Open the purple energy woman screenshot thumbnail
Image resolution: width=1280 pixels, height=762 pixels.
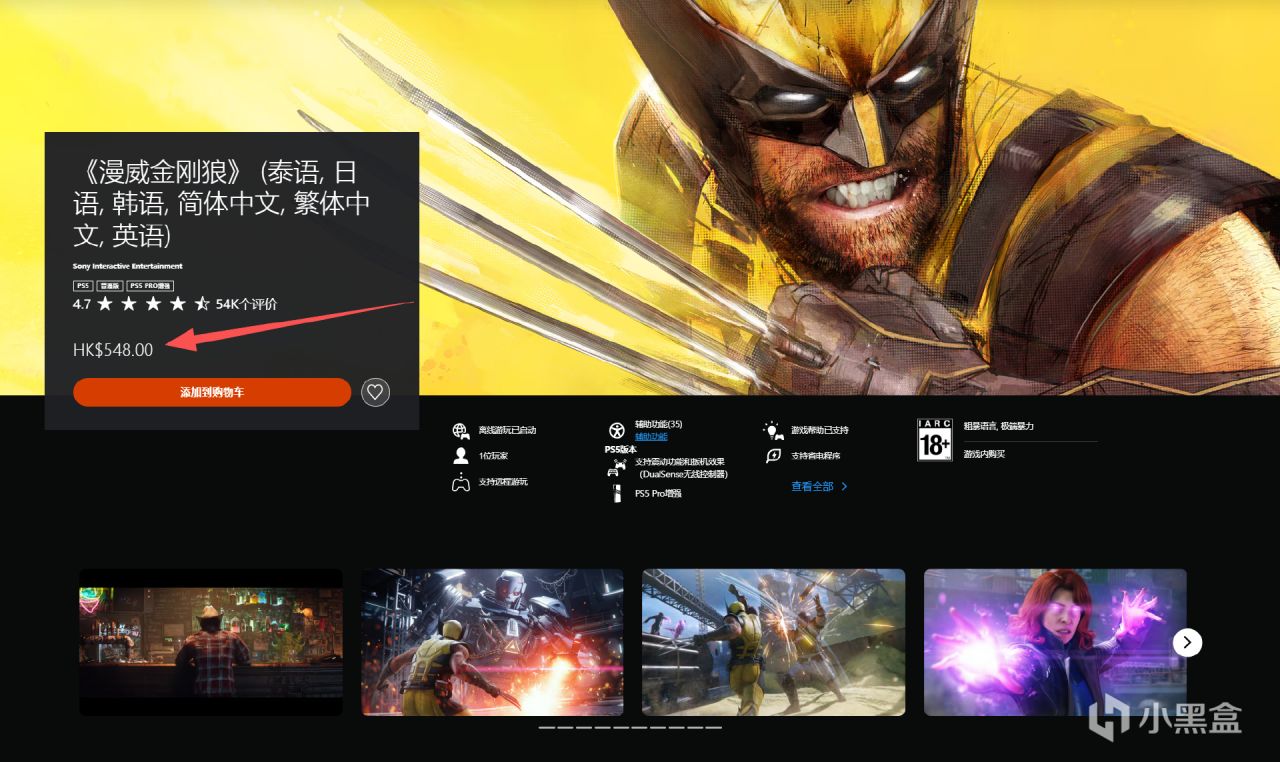pyautogui.click(x=1055, y=642)
